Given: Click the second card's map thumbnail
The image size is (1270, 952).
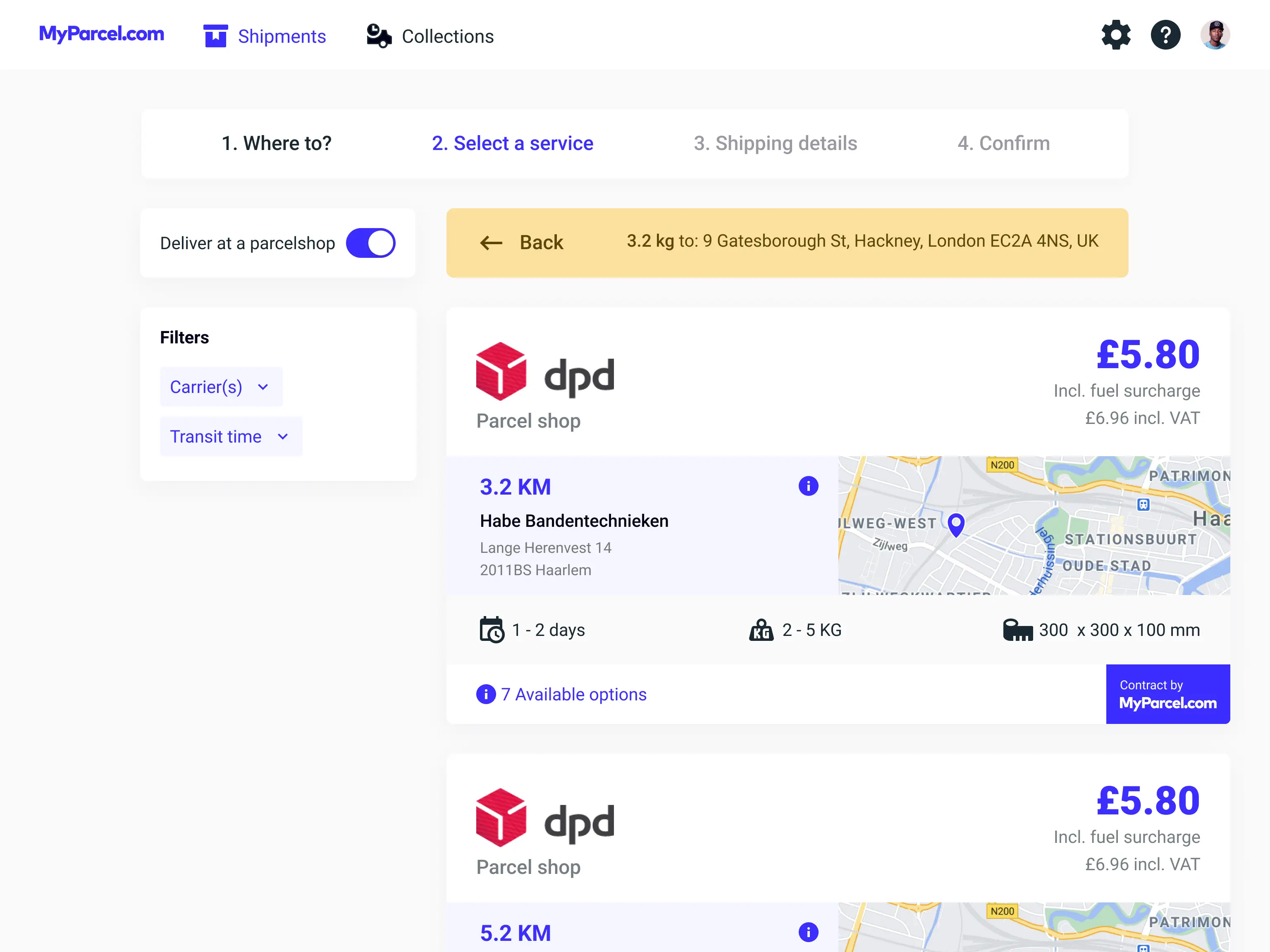Looking at the screenshot, I should point(1034,927).
